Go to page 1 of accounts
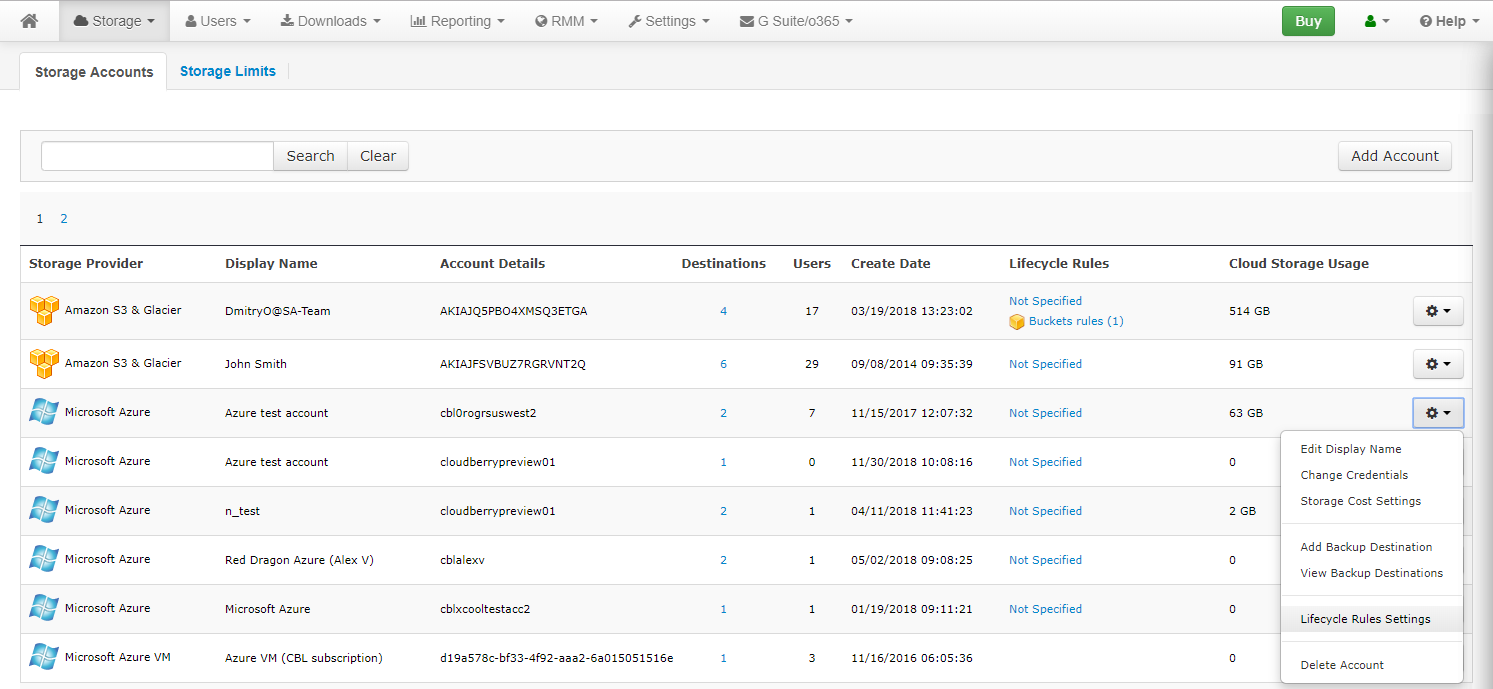 (x=40, y=219)
